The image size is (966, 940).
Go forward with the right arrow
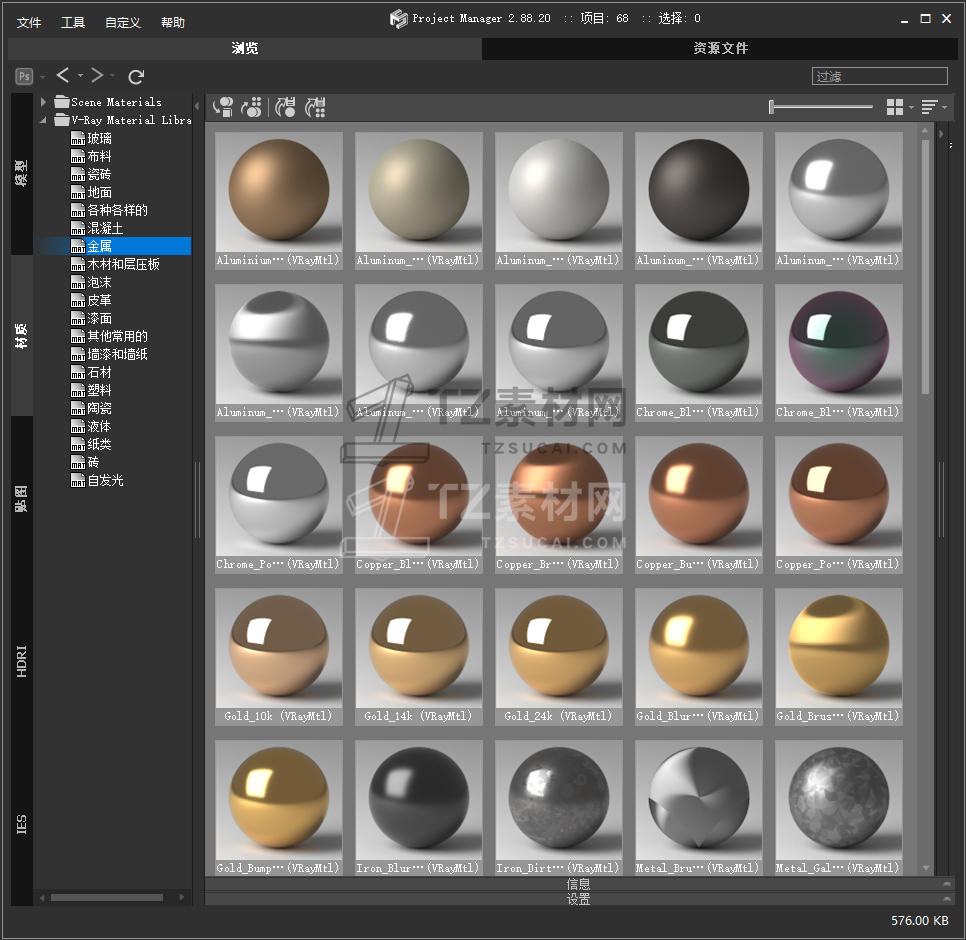tap(97, 76)
